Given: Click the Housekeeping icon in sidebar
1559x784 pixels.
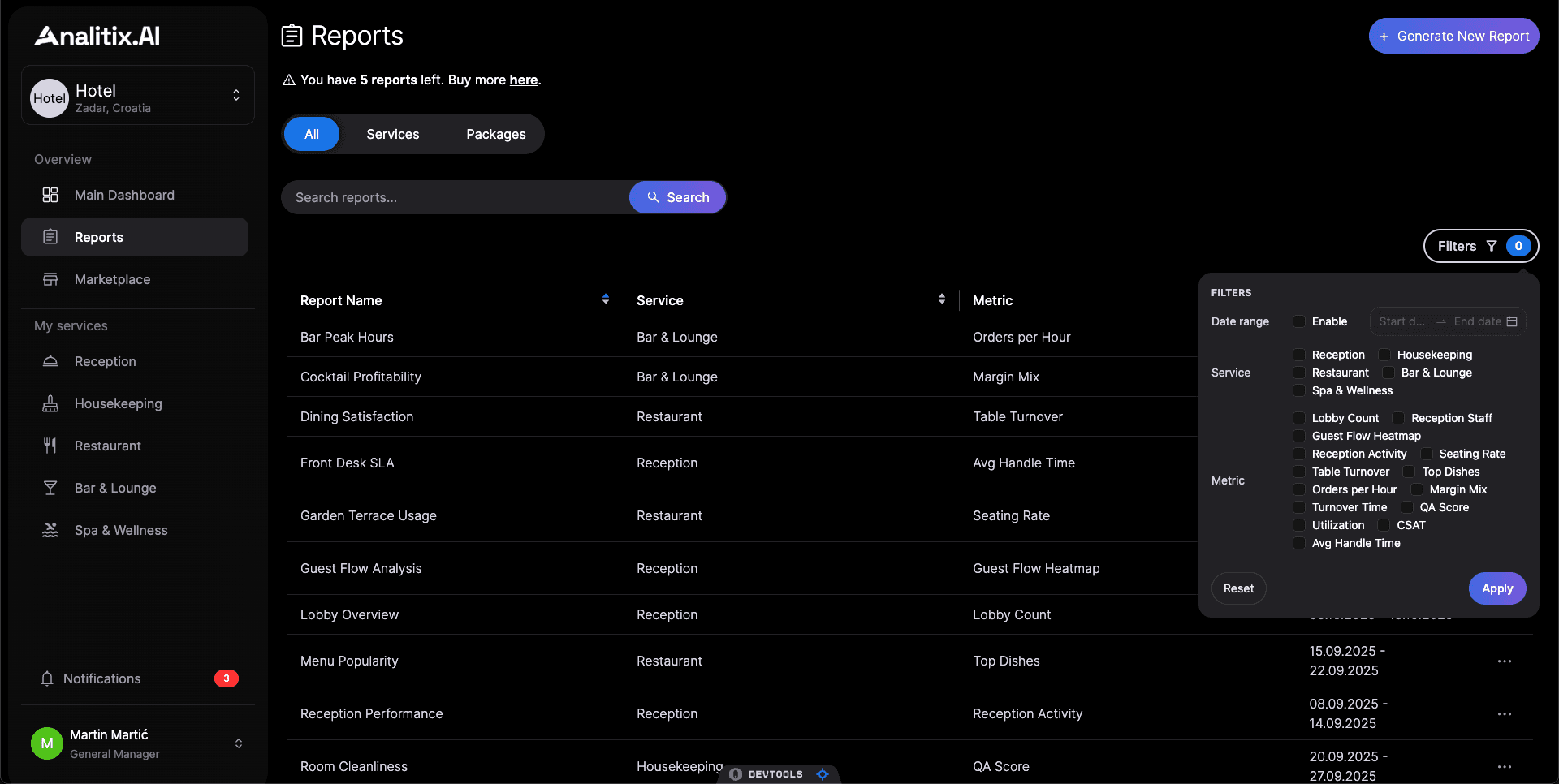Looking at the screenshot, I should click(50, 403).
